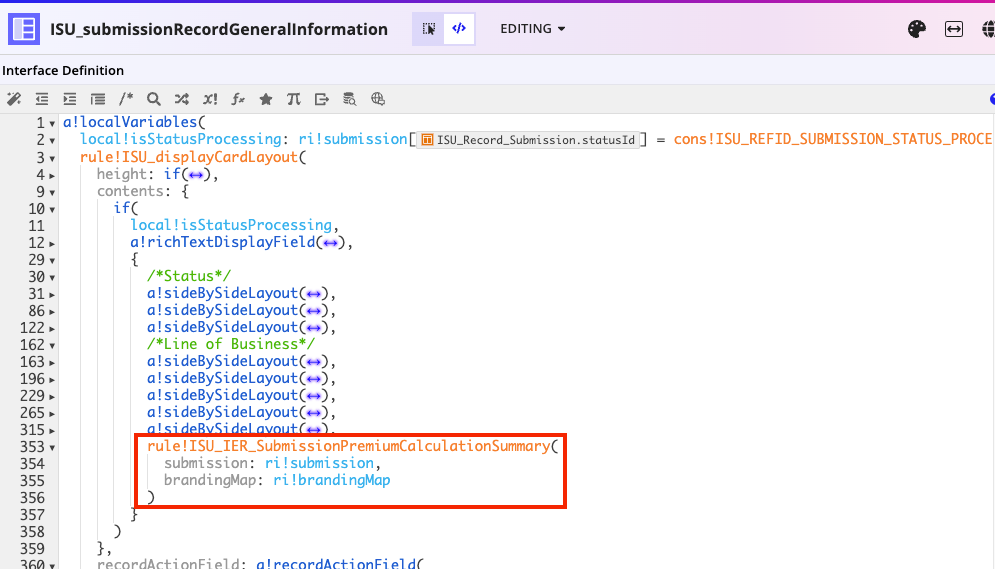Expand the fold arrow on line 196
The image size is (995, 569).
pyautogui.click(x=52, y=380)
